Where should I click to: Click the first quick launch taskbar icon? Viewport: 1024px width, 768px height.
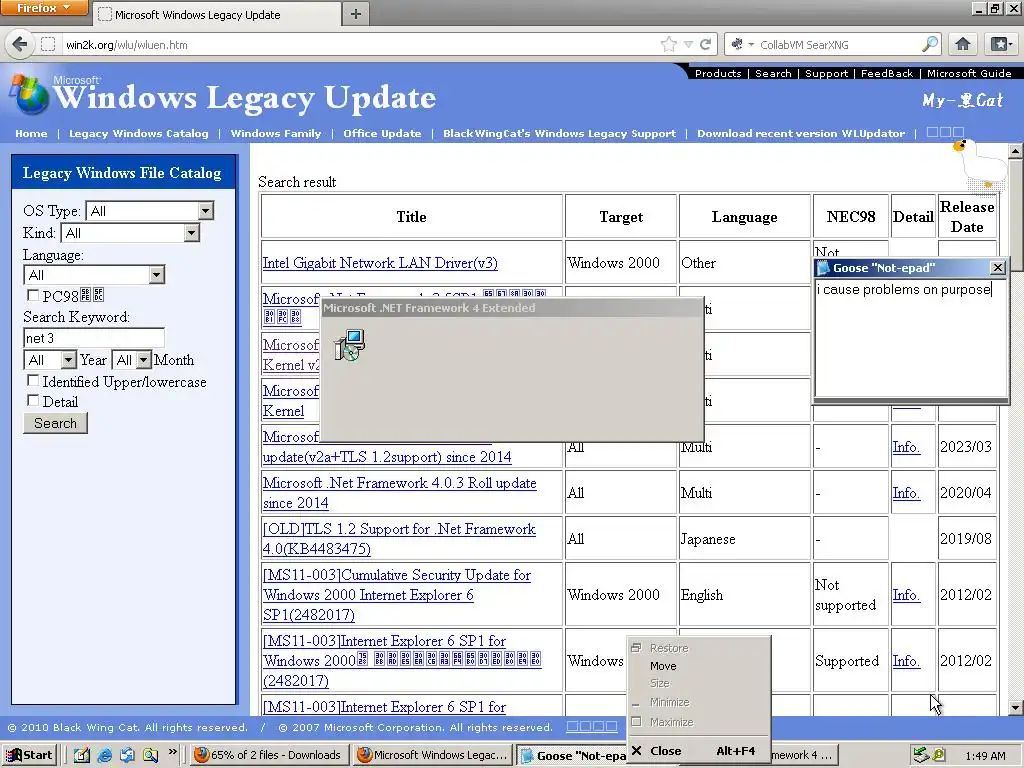(x=82, y=755)
